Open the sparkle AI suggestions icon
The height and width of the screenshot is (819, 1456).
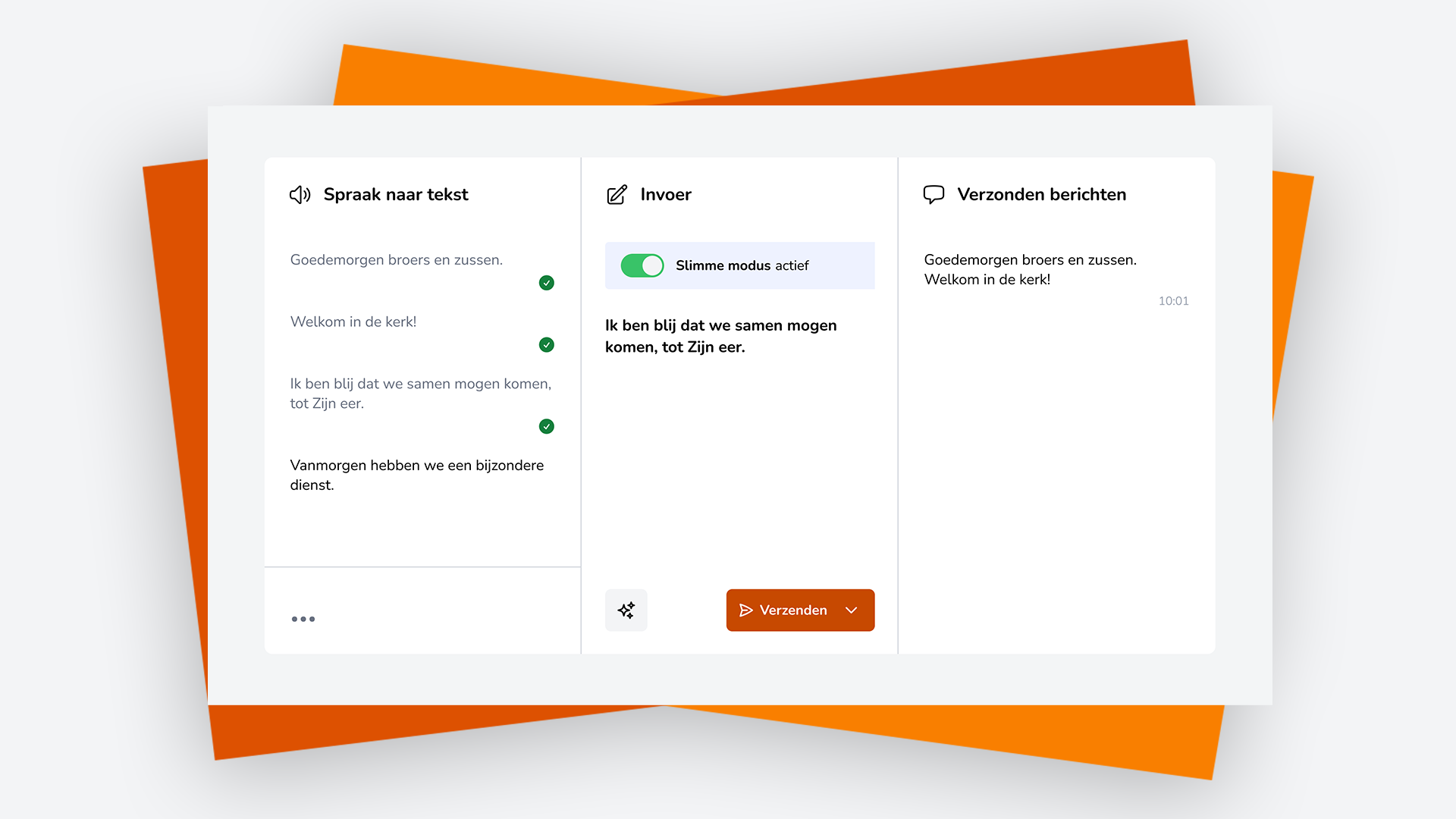pyautogui.click(x=626, y=610)
